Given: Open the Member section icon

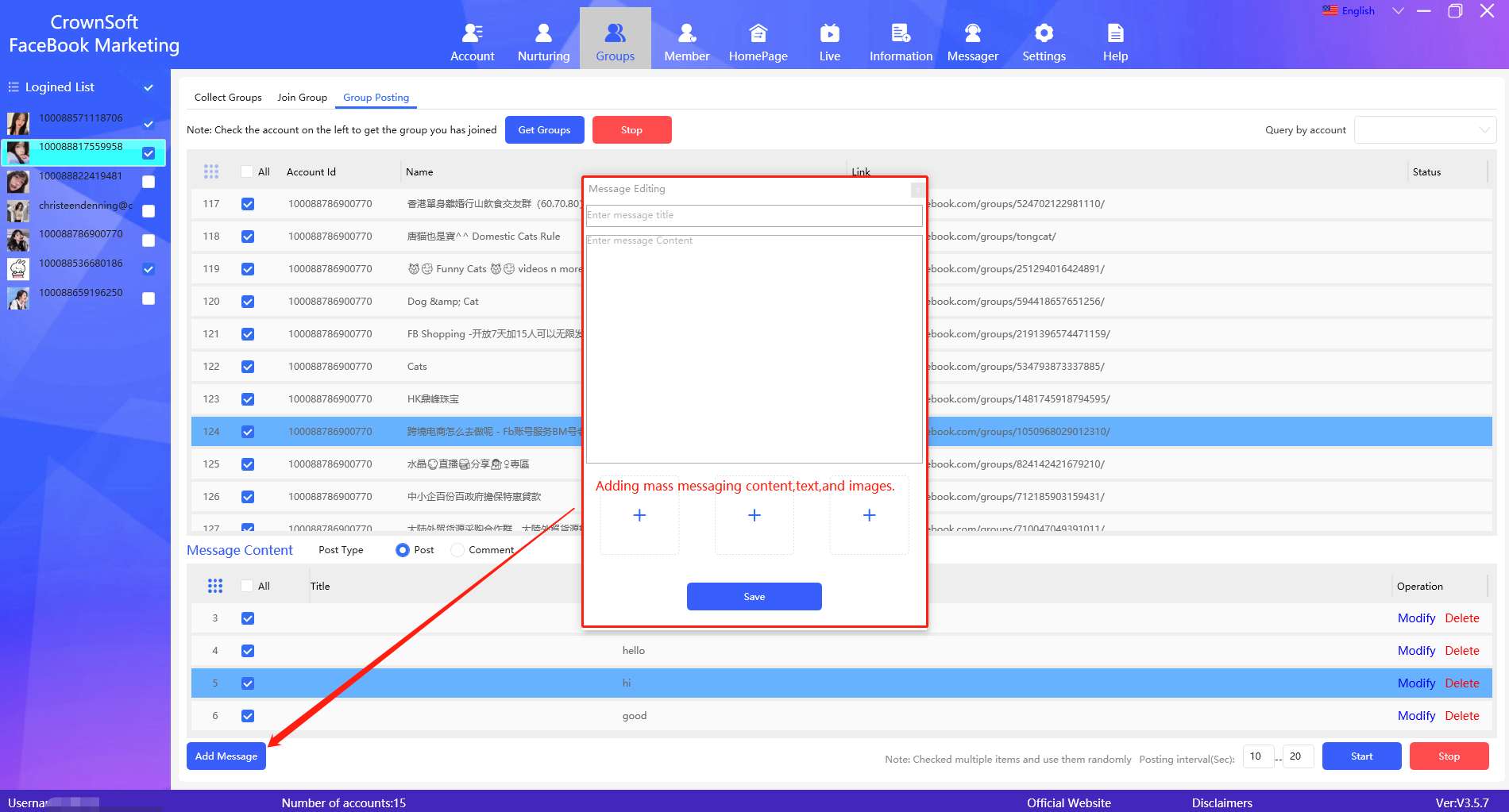Looking at the screenshot, I should pyautogui.click(x=686, y=33).
